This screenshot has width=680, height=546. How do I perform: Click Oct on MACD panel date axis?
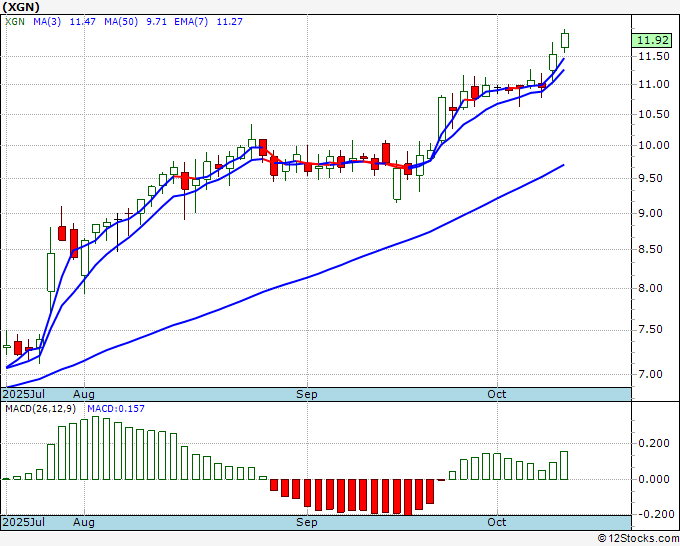(497, 522)
